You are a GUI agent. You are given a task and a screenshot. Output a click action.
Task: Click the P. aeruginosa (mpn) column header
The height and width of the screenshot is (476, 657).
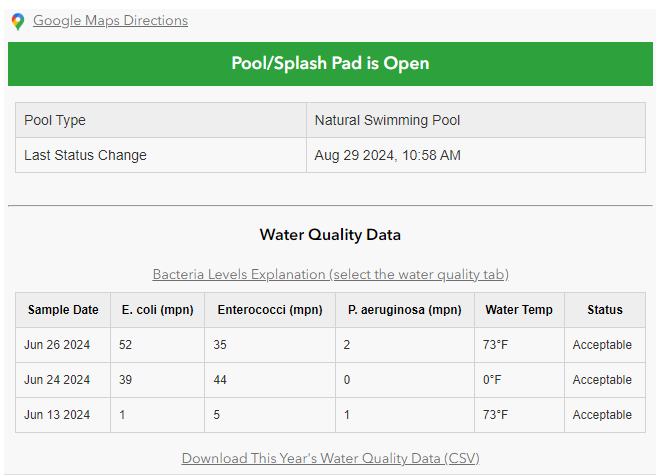[x=404, y=310]
